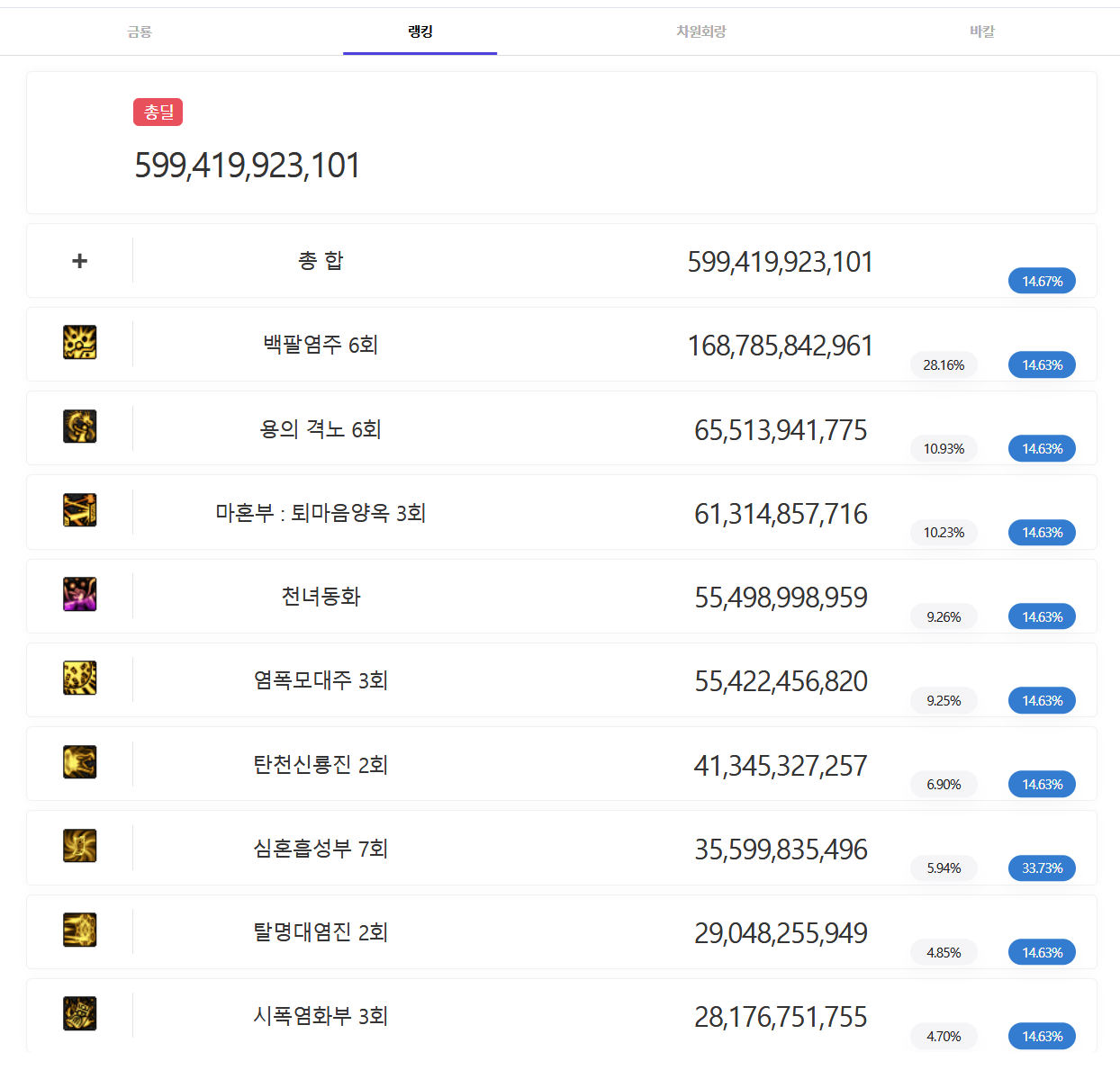1120x1070 pixels.
Task: Click the 28.16% share badge
Action: [x=944, y=365]
